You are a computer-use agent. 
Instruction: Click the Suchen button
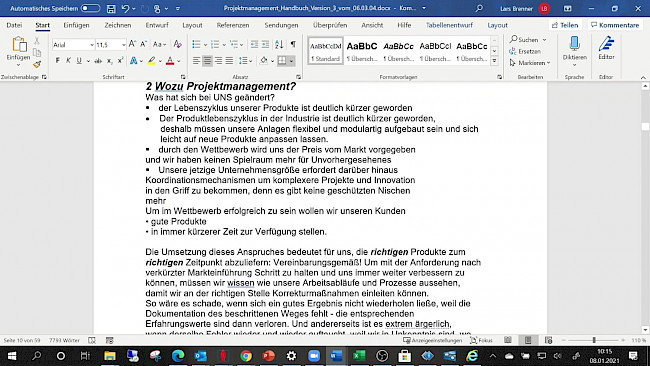point(524,40)
